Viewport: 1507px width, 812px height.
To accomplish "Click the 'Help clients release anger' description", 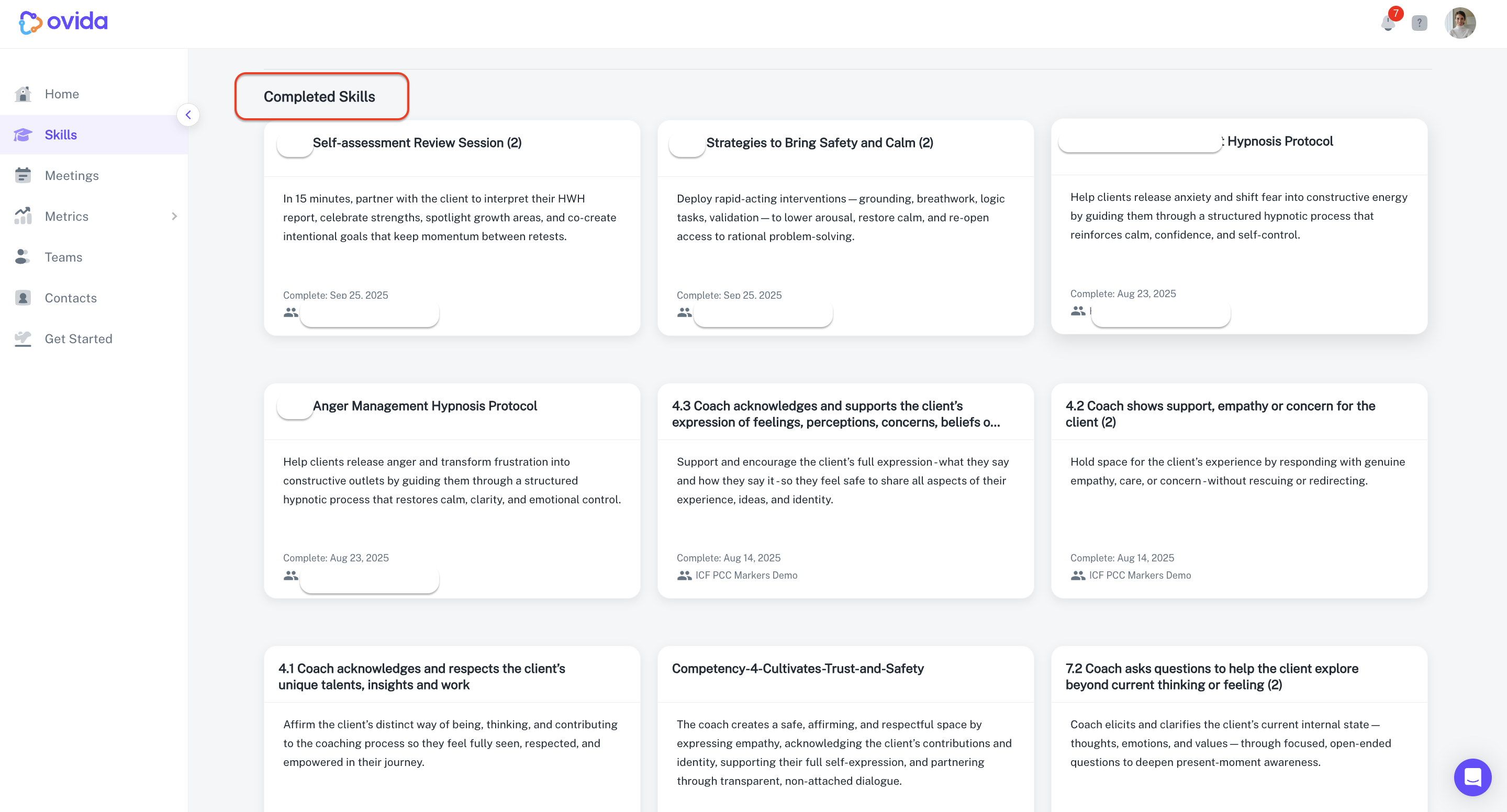I will [452, 480].
